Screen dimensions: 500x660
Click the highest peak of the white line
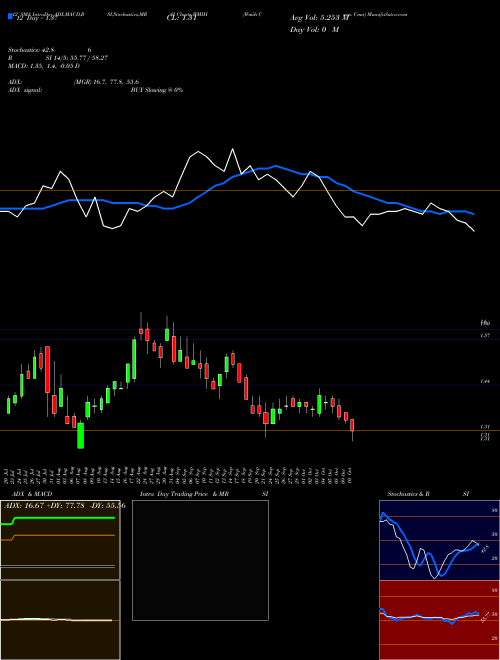(232, 149)
